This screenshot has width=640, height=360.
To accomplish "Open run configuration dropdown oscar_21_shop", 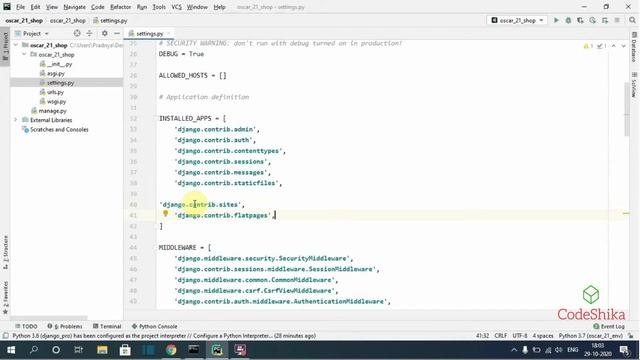I will (517, 20).
